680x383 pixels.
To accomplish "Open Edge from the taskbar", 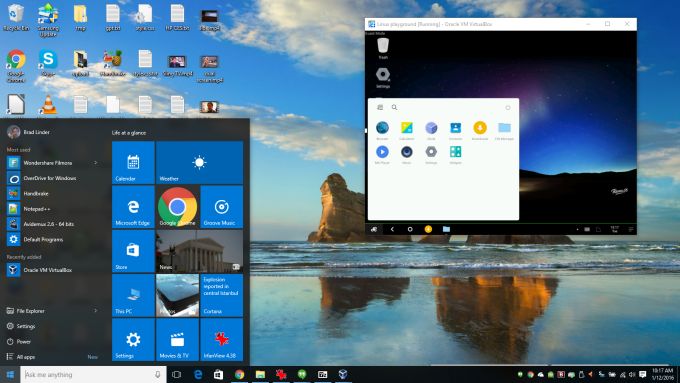I will coord(198,374).
